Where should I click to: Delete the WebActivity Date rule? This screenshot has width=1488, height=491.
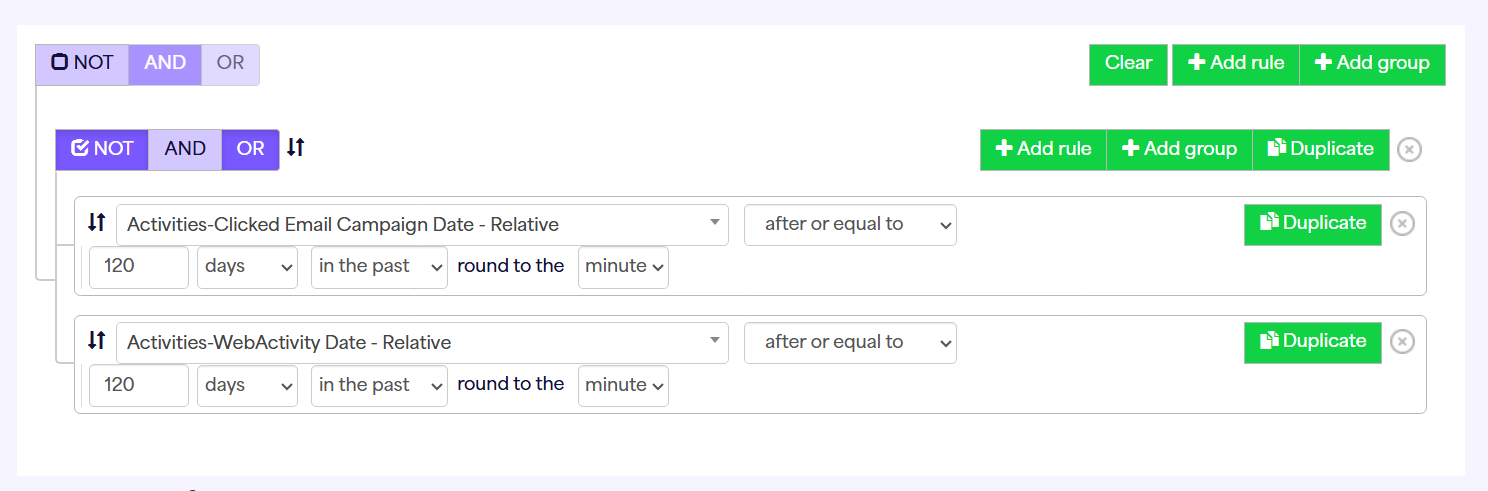tap(1402, 342)
